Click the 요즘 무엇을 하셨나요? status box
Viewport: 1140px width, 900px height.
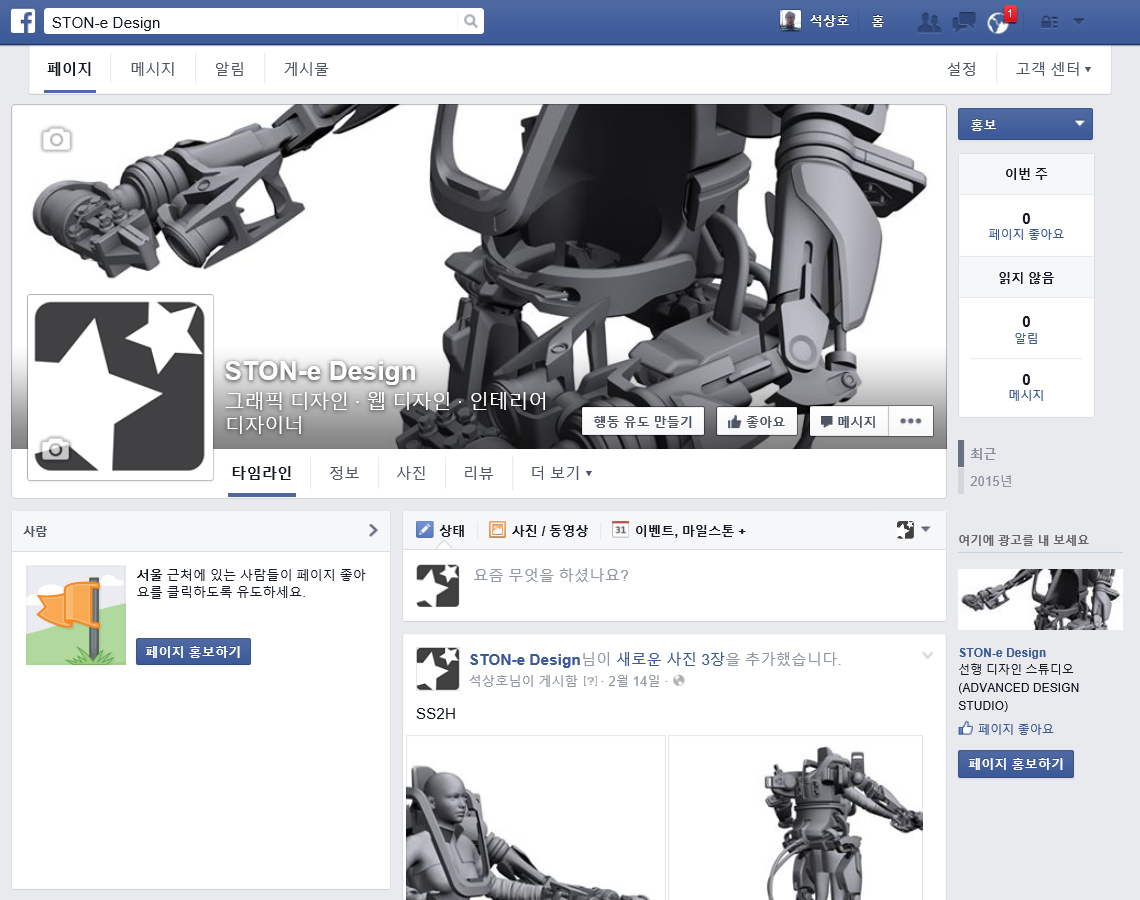pyautogui.click(x=674, y=585)
